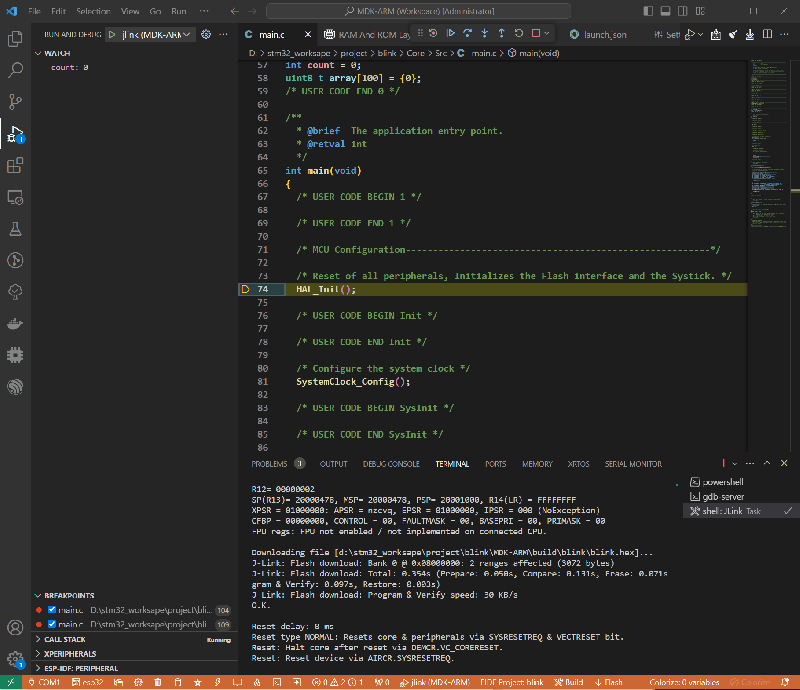Click Step Over in the debug toolbar

tap(467, 32)
